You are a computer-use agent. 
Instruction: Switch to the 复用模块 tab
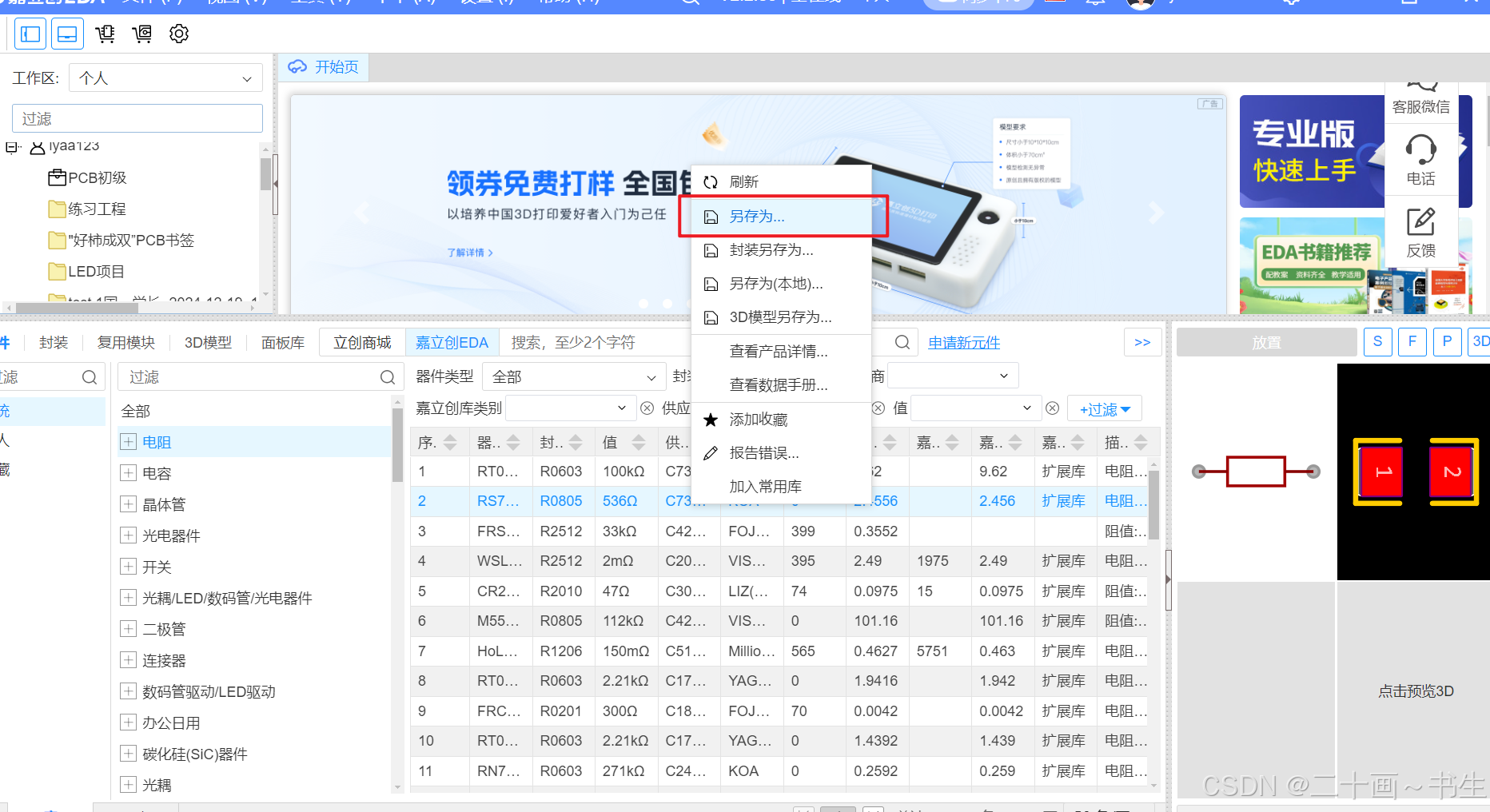[126, 342]
